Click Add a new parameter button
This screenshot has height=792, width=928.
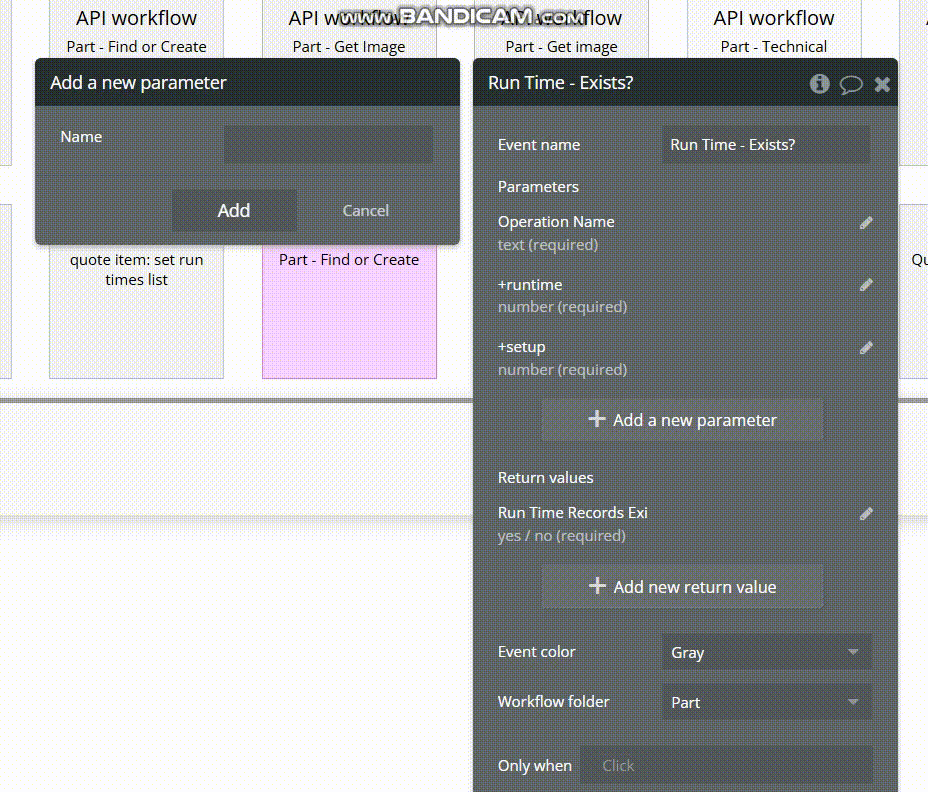682,420
